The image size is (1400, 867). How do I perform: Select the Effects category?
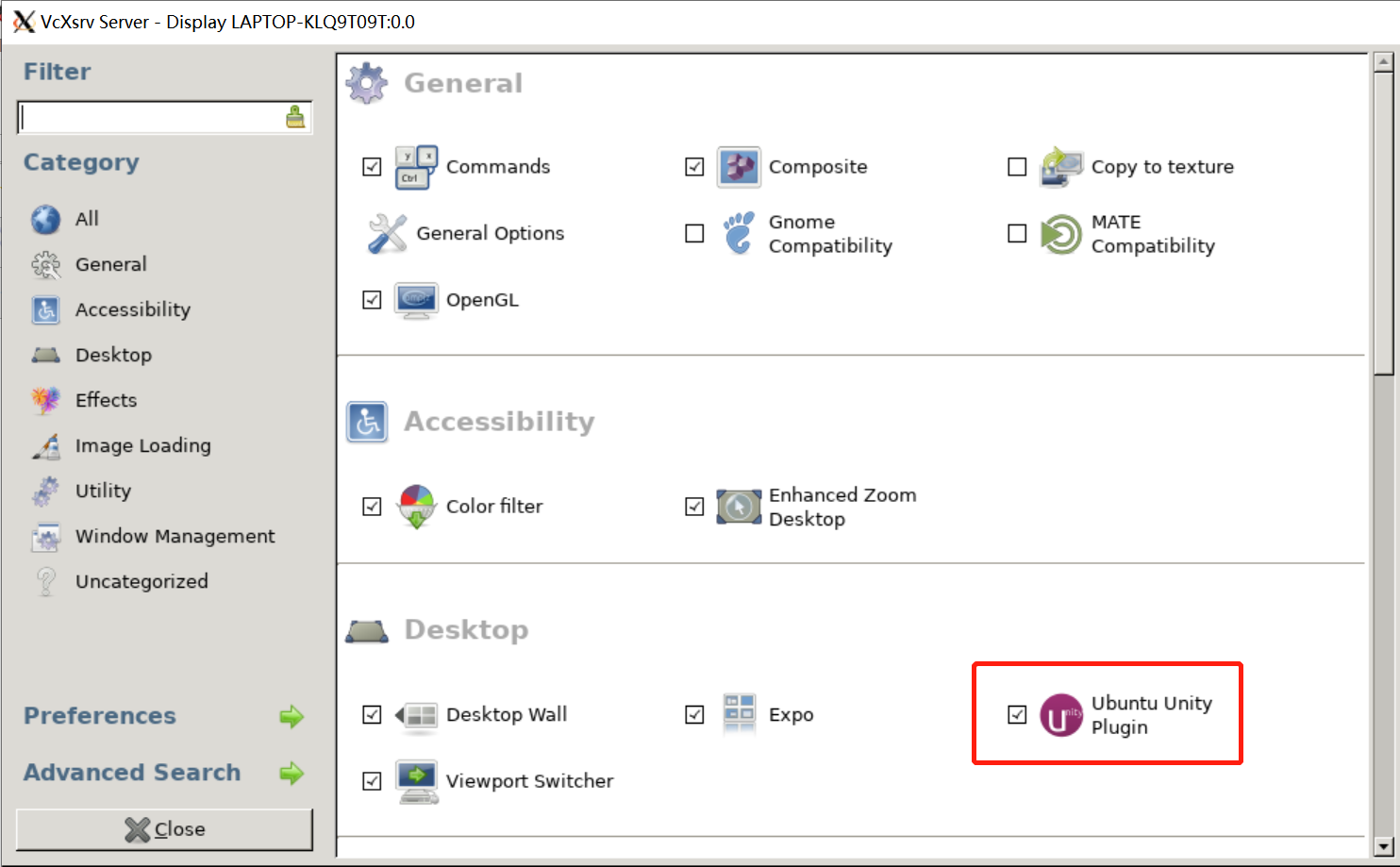[105, 400]
